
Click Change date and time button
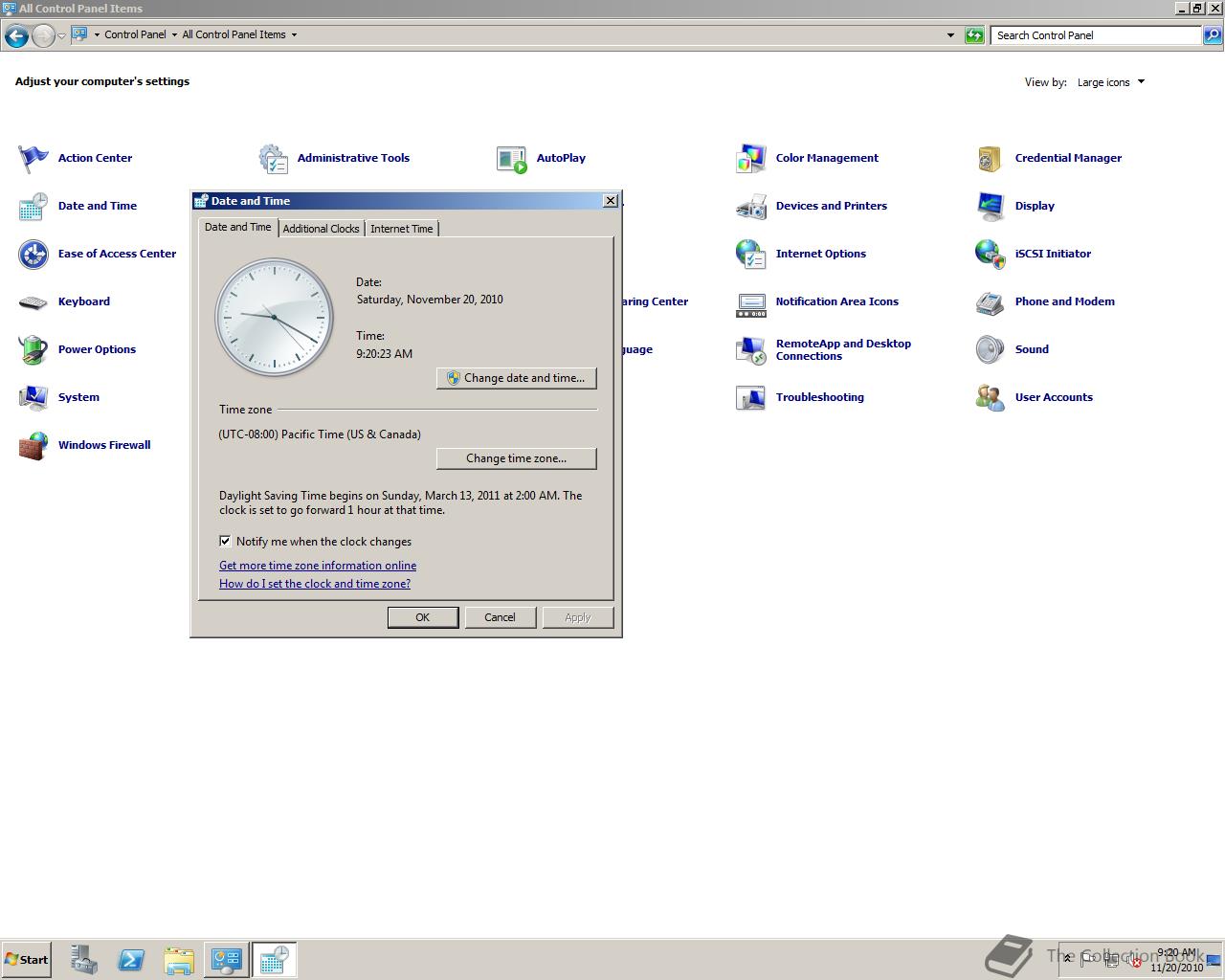[517, 378]
